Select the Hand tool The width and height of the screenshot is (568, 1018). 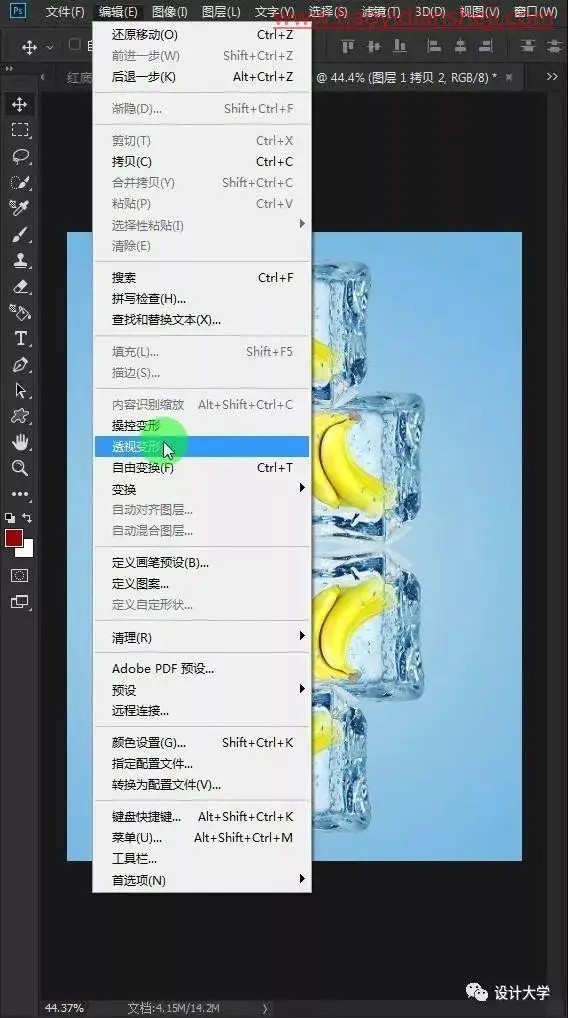click(x=19, y=442)
